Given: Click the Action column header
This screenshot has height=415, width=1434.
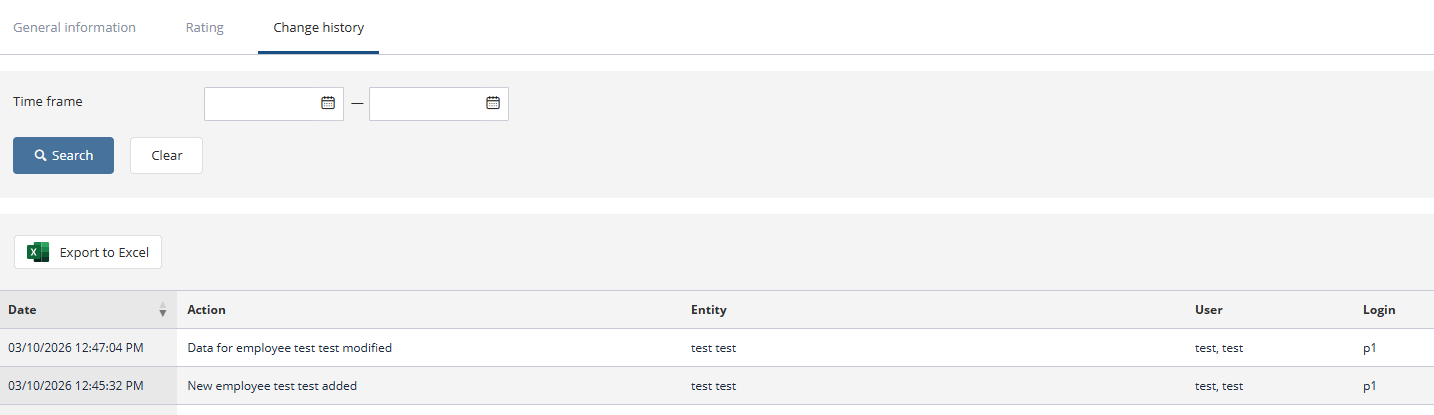Looking at the screenshot, I should tap(207, 310).
